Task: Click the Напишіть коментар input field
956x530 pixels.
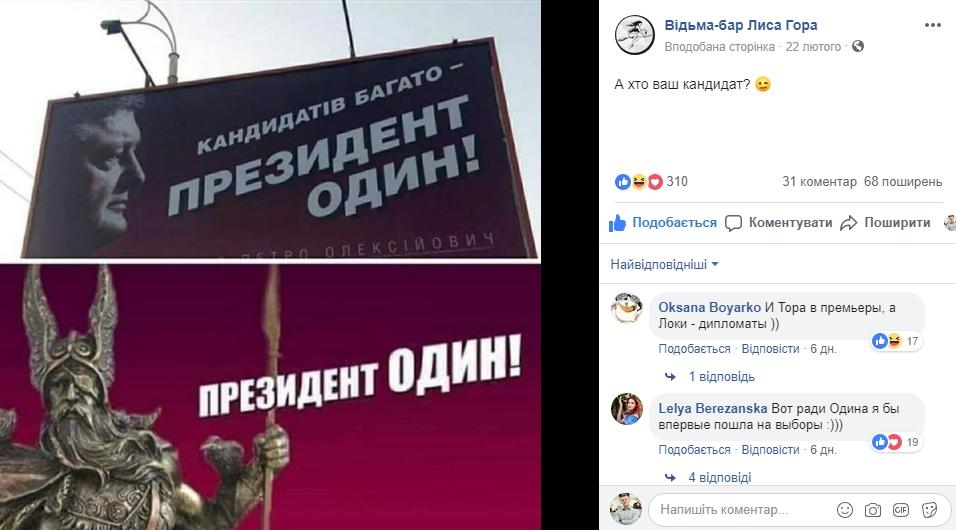Action: pos(741,510)
